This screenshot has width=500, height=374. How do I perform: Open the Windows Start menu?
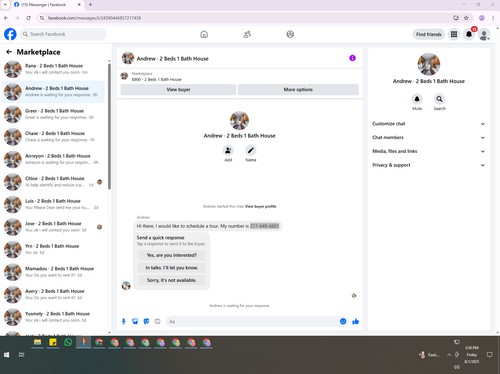click(6, 355)
